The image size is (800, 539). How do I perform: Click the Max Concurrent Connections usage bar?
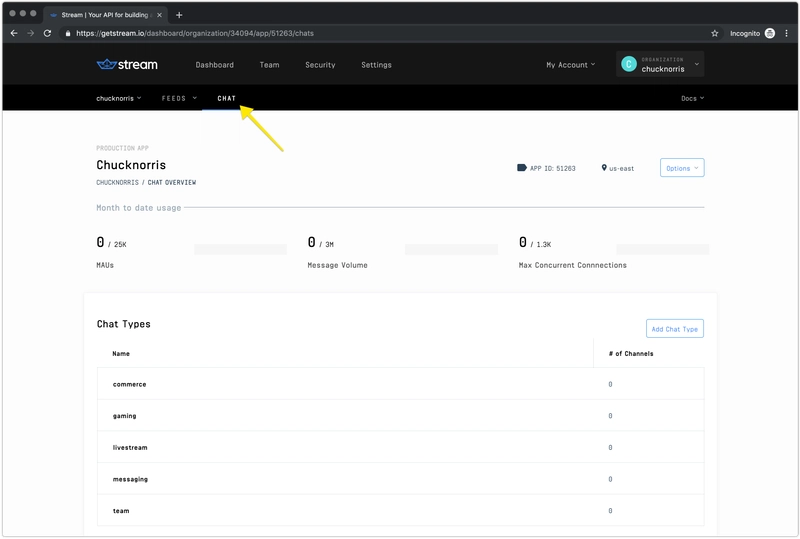click(x=663, y=250)
